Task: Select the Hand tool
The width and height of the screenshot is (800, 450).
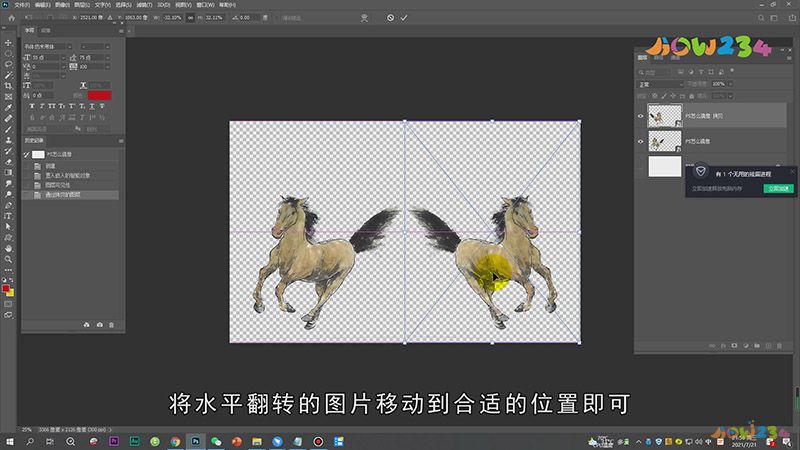Action: pyautogui.click(x=8, y=248)
